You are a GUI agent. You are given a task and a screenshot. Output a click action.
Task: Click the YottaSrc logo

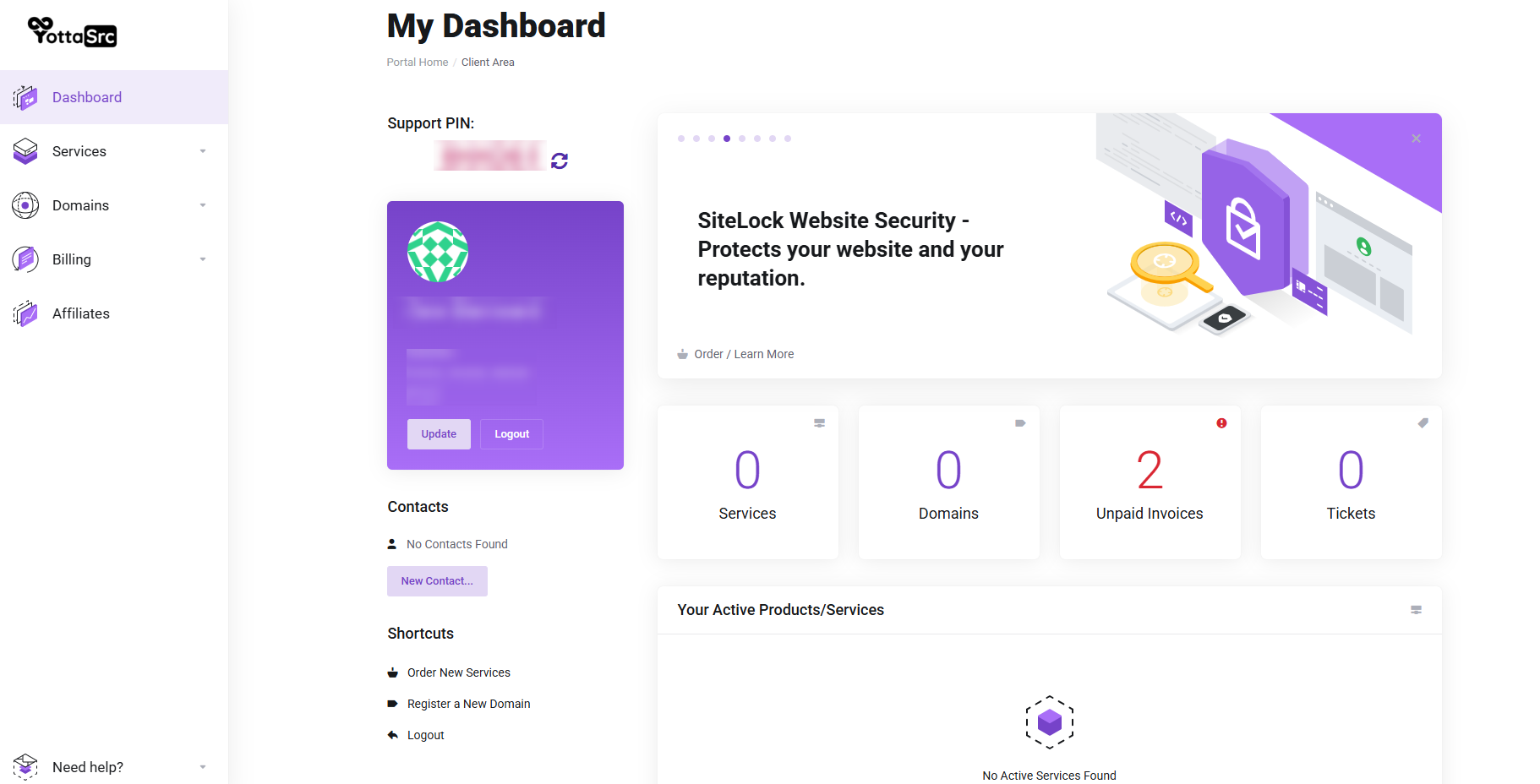pos(72,33)
